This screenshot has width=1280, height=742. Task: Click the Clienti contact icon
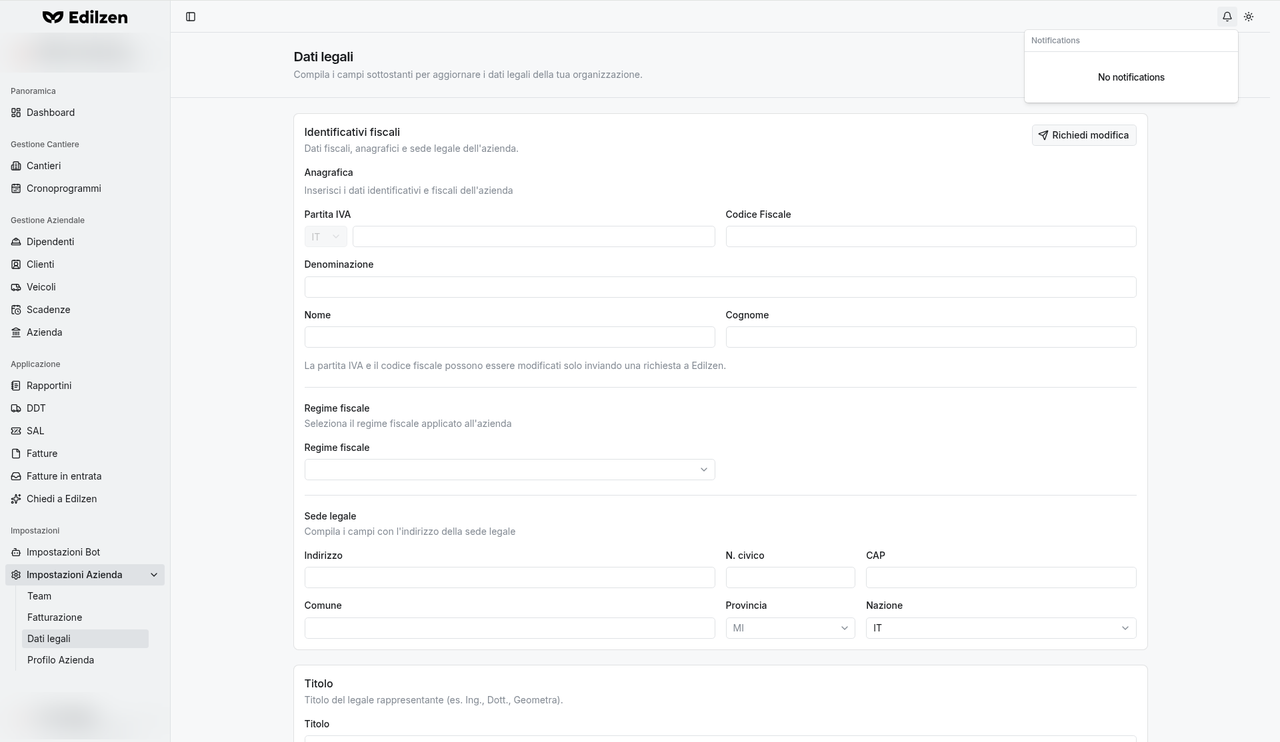[x=16, y=265]
